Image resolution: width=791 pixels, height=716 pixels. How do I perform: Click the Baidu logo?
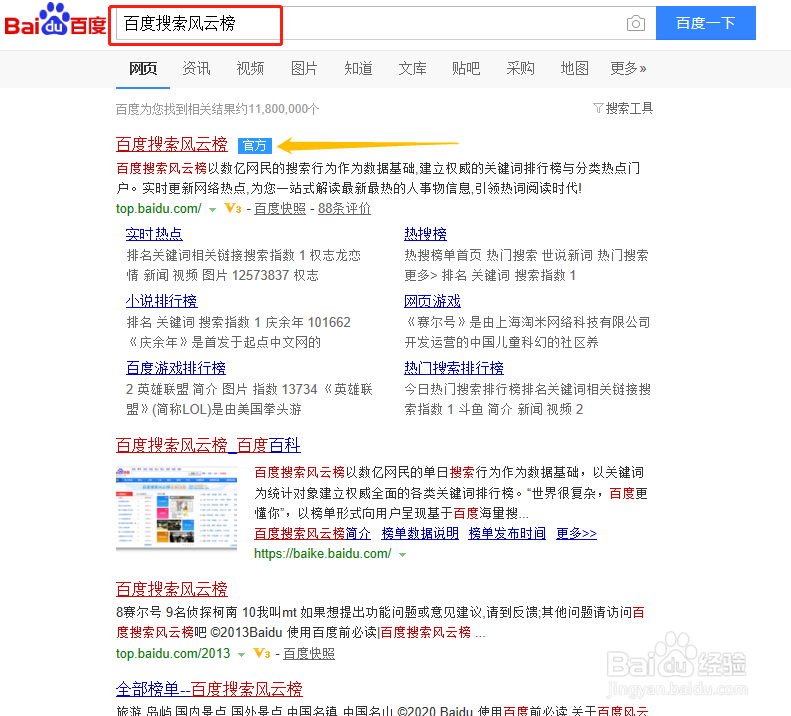pyautogui.click(x=55, y=20)
